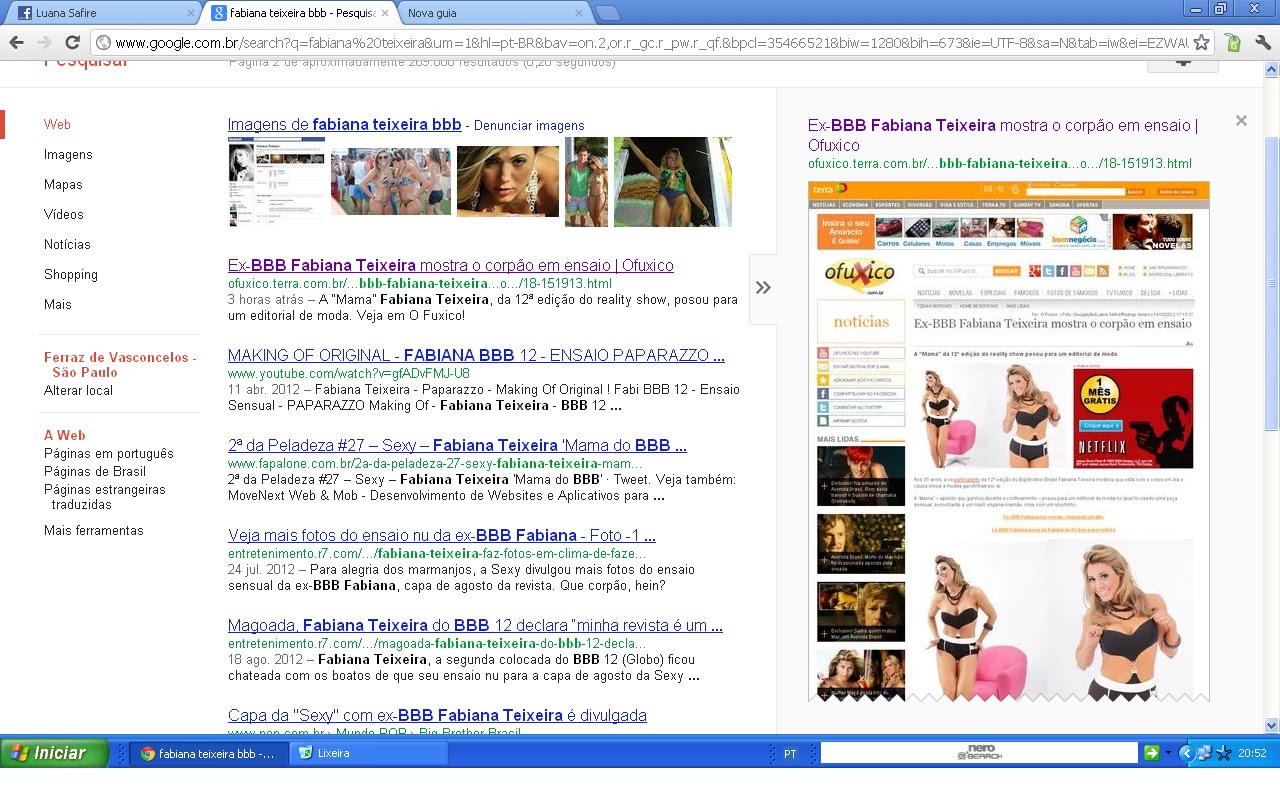Open the Ex-BBB Fabiana Teixeira Ofuxico result

point(451,266)
